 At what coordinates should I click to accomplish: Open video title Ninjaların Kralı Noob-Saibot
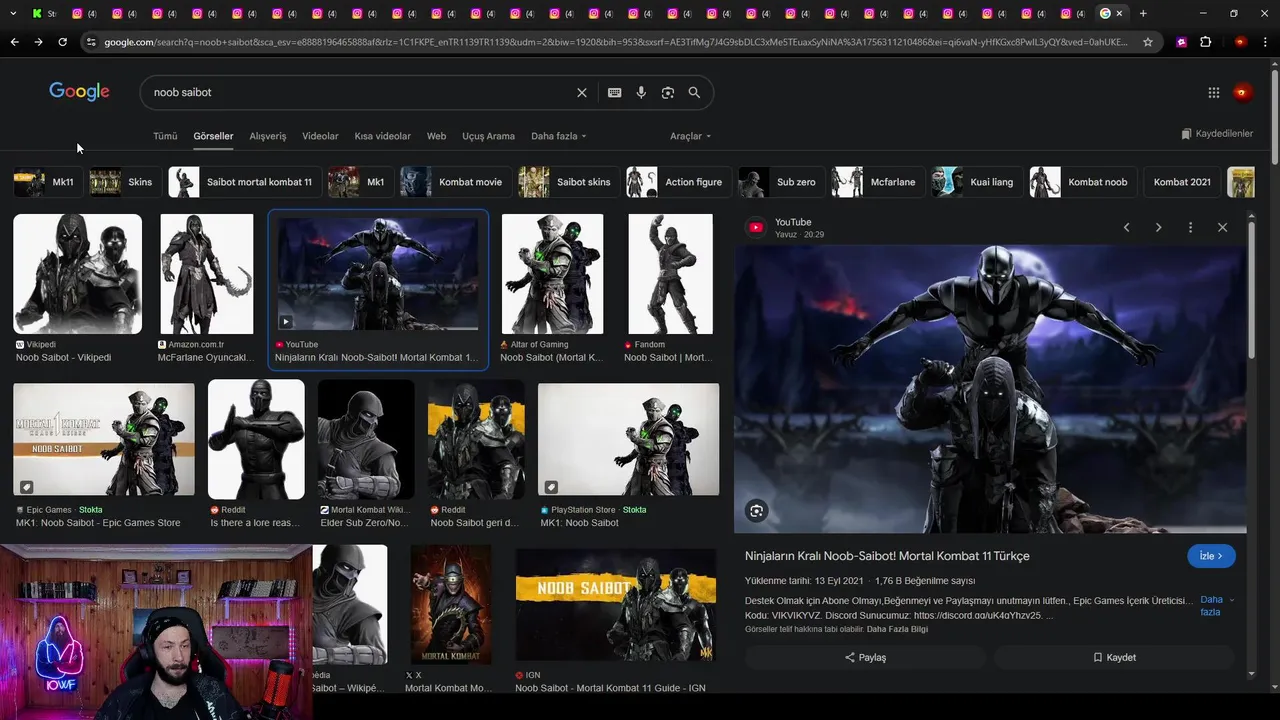(x=887, y=556)
